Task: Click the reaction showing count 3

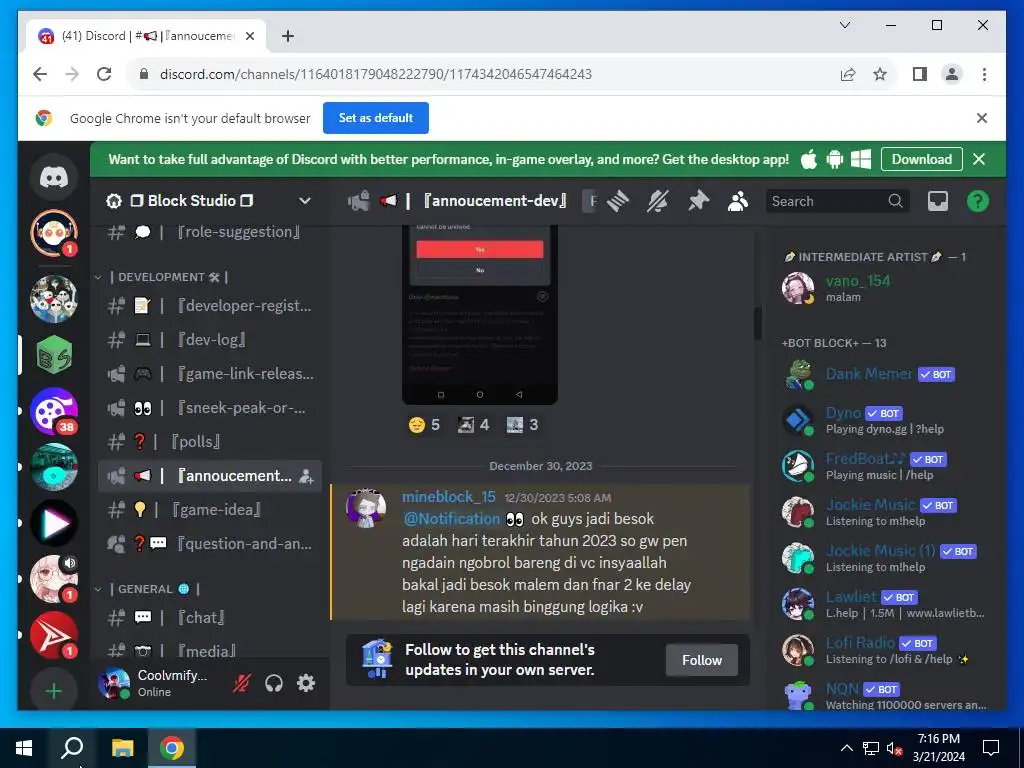Action: [522, 425]
